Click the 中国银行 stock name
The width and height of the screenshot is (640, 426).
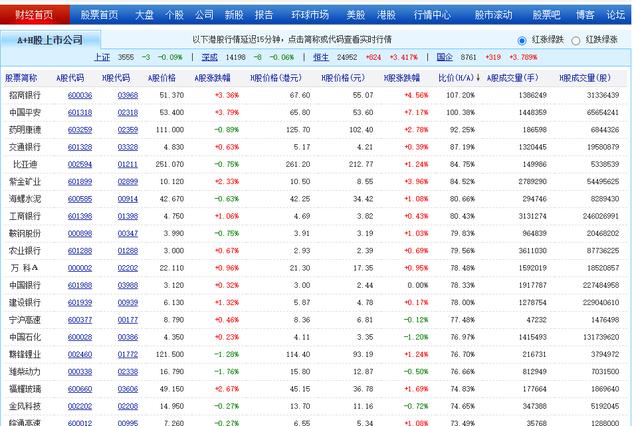25,285
